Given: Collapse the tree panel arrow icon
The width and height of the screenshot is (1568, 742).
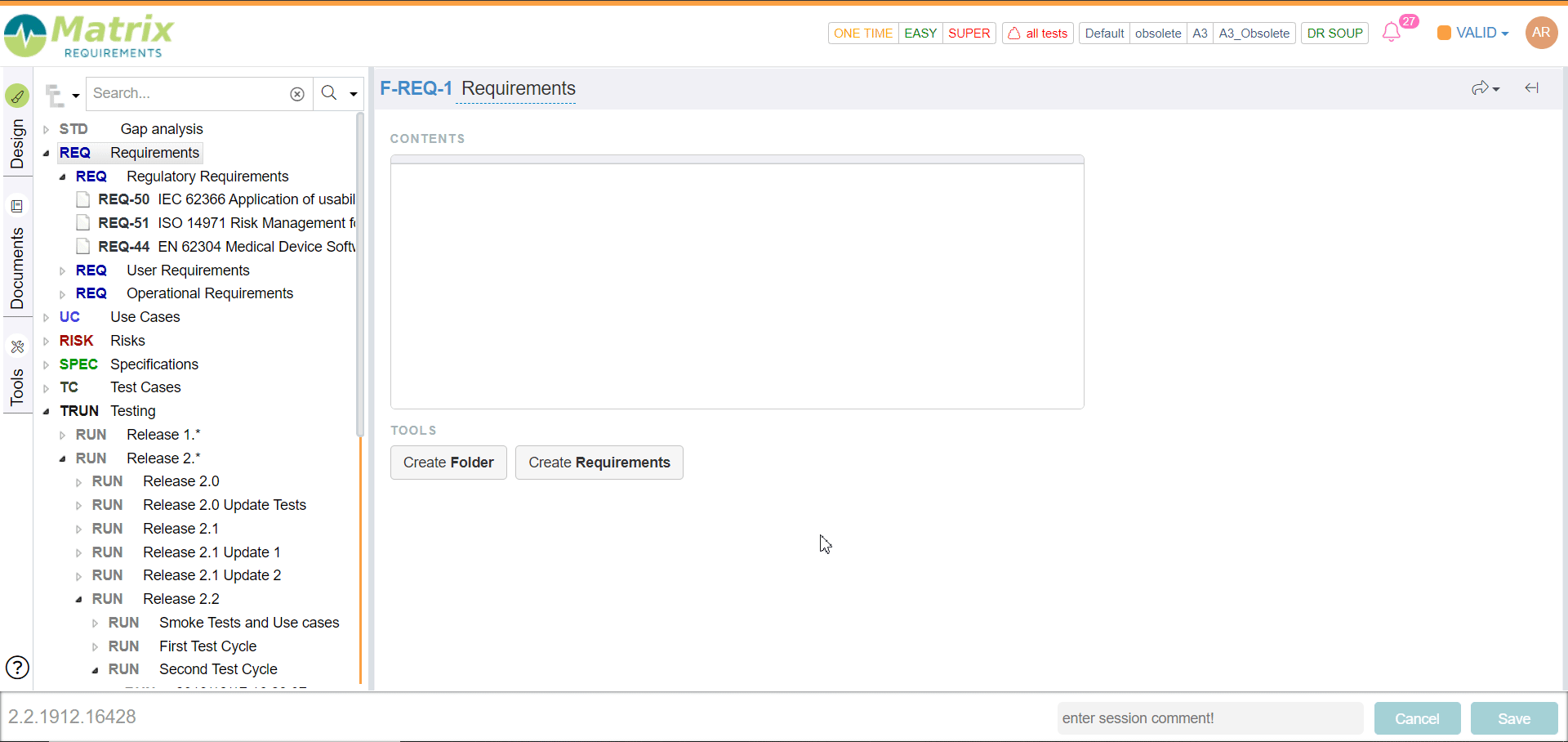Looking at the screenshot, I should tap(1532, 88).
